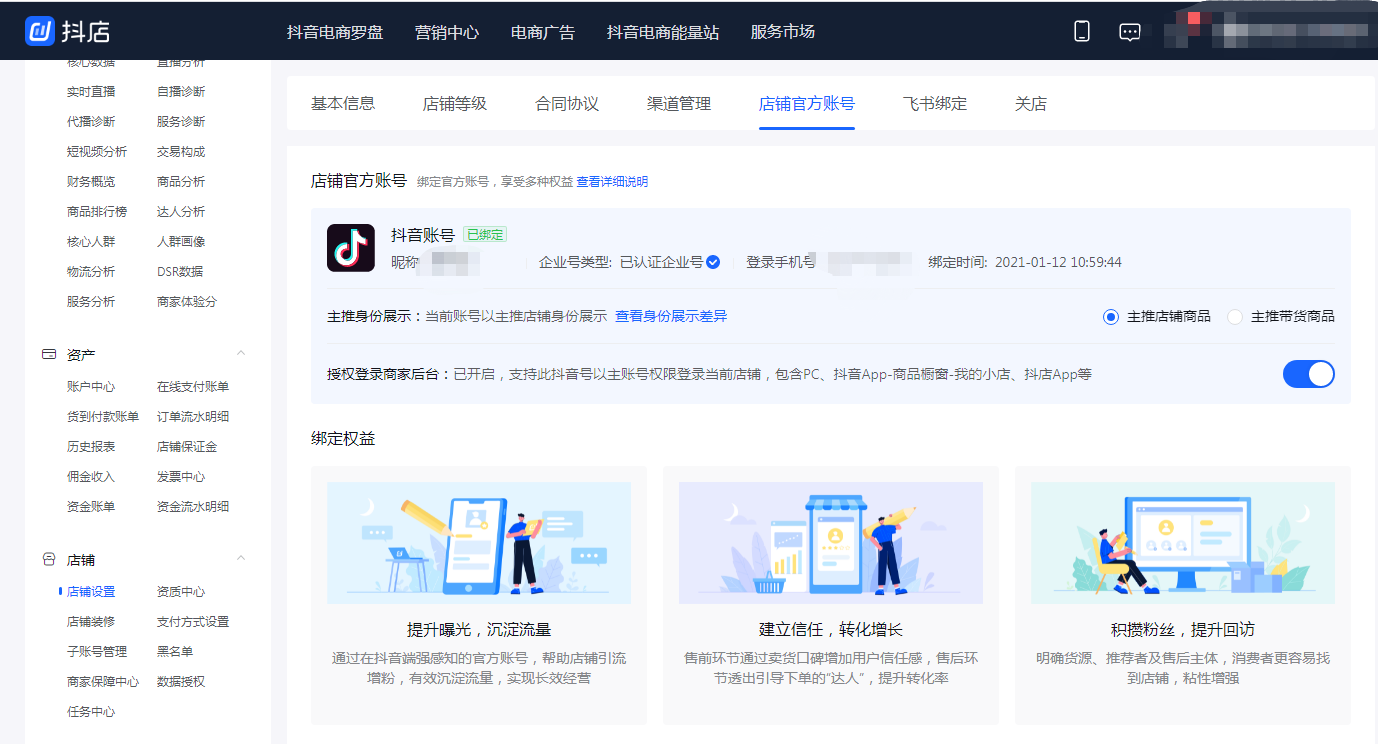Open 发票中心 in sidebar
The image size is (1378, 744).
181,476
